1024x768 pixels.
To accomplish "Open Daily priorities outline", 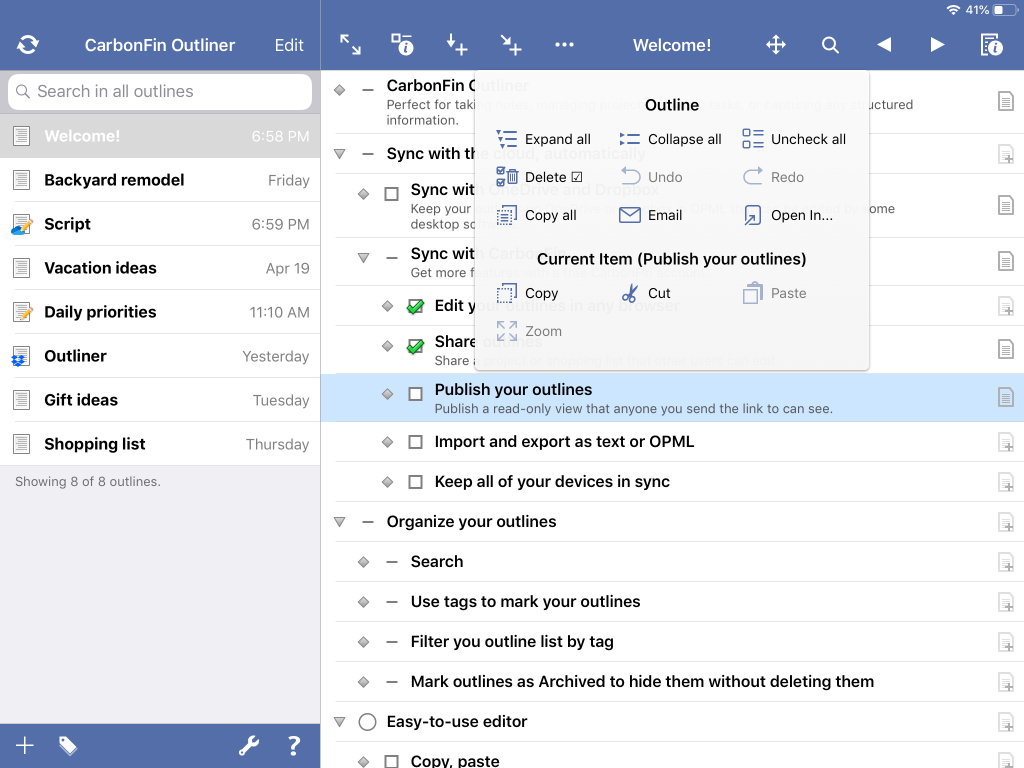I will tap(160, 312).
